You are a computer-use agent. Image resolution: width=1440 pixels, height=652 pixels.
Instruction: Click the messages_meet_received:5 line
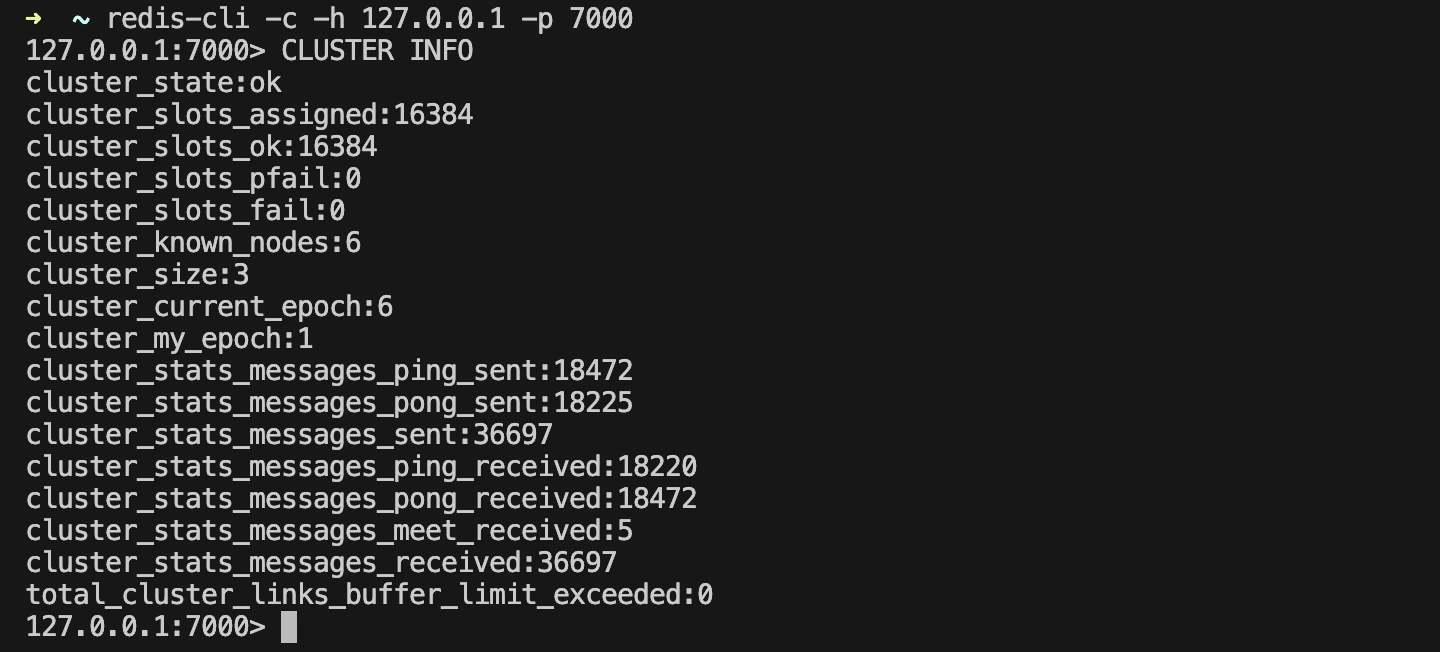pos(329,531)
